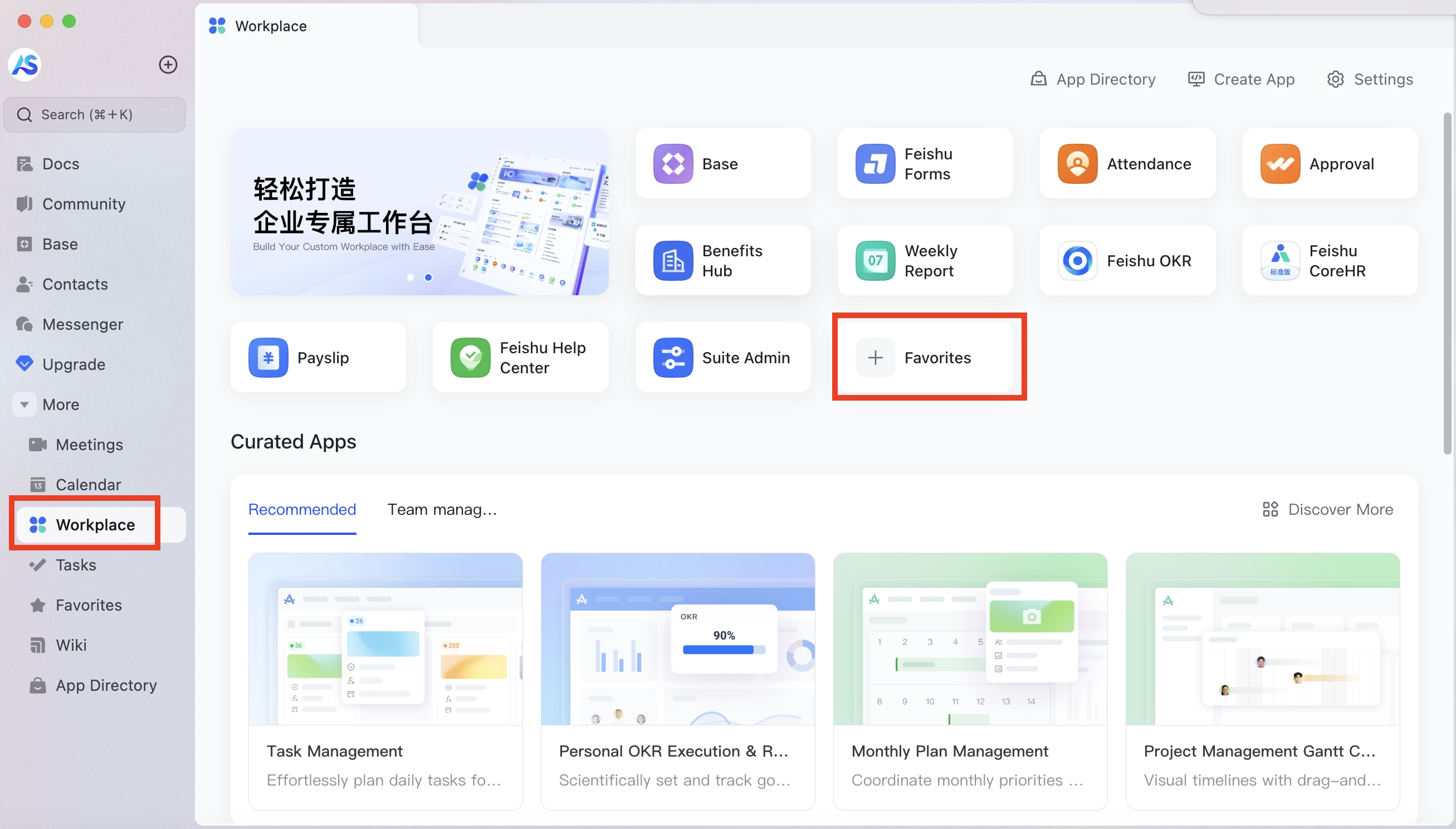Switch to the Team management tab
This screenshot has height=829, width=1456.
tap(442, 510)
